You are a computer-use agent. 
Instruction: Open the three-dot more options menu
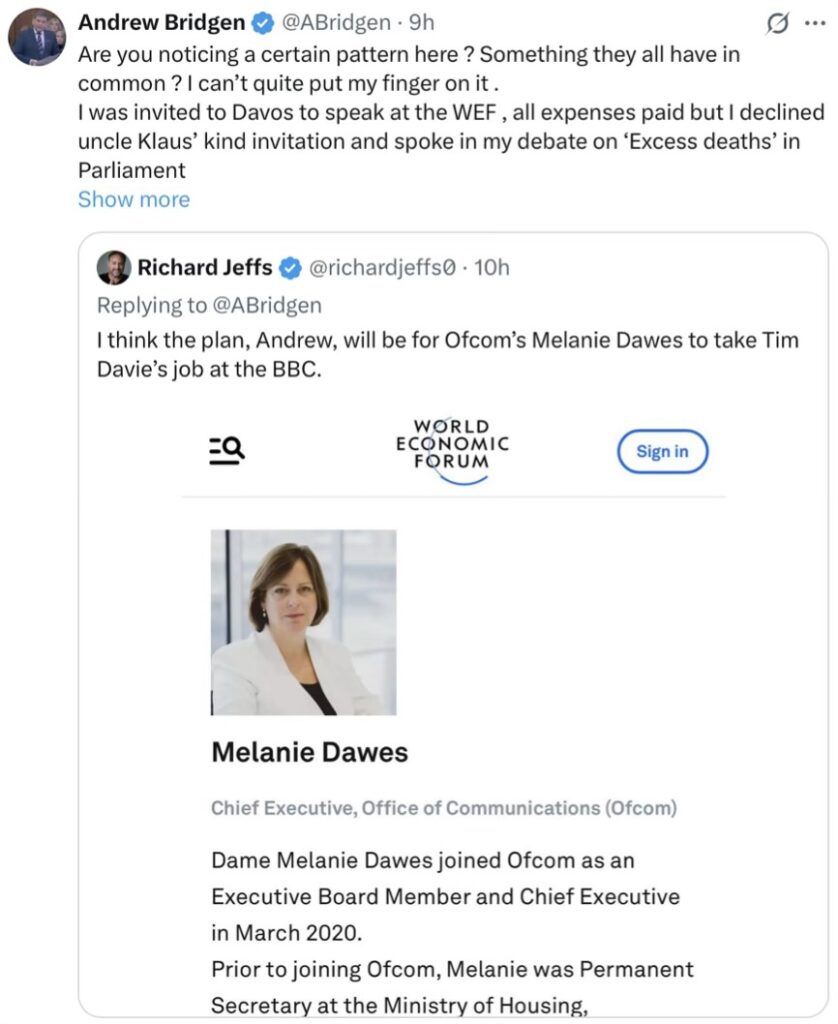[814, 23]
